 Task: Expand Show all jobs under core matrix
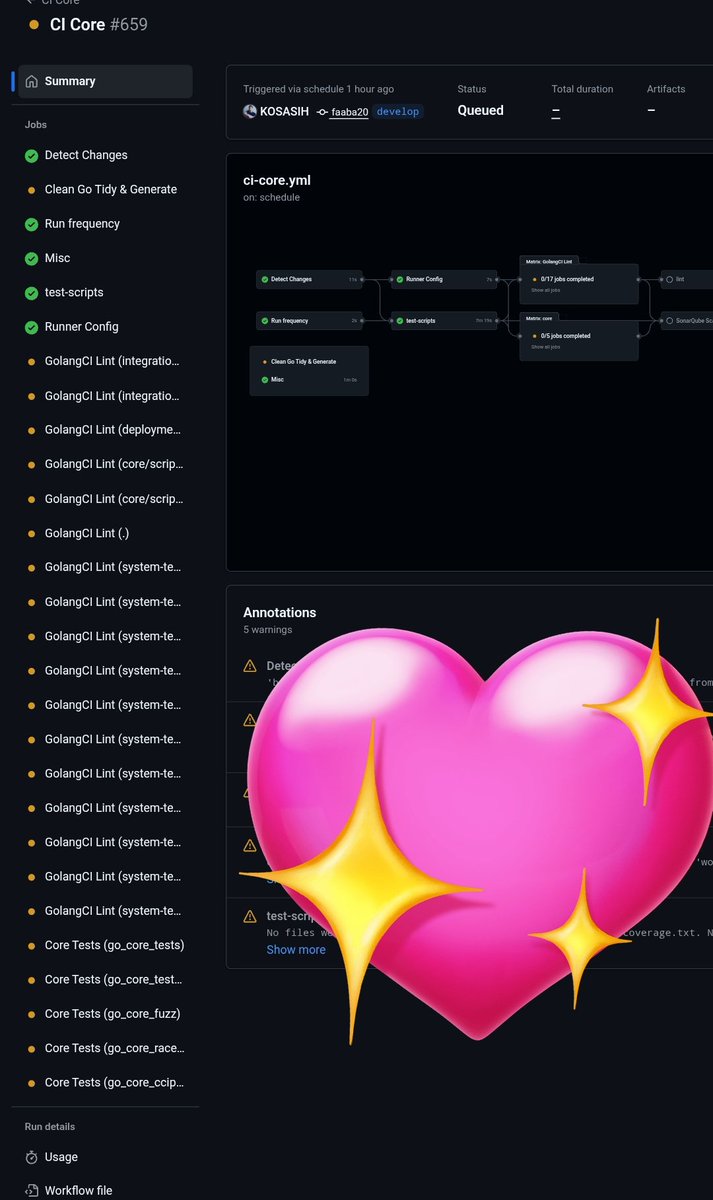pyautogui.click(x=545, y=347)
